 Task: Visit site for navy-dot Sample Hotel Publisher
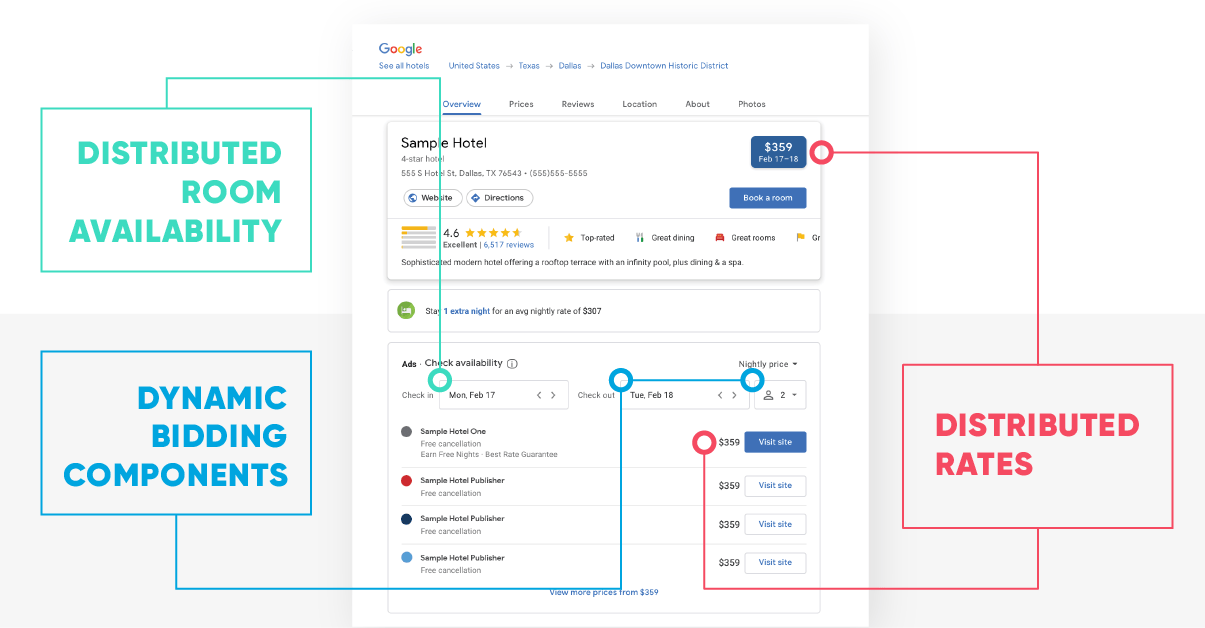[x=775, y=524]
